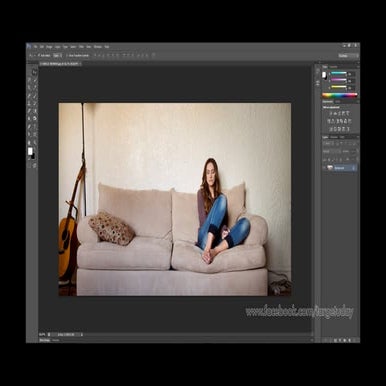Select the Pen tool
The image size is (386, 386).
pos(29,127)
